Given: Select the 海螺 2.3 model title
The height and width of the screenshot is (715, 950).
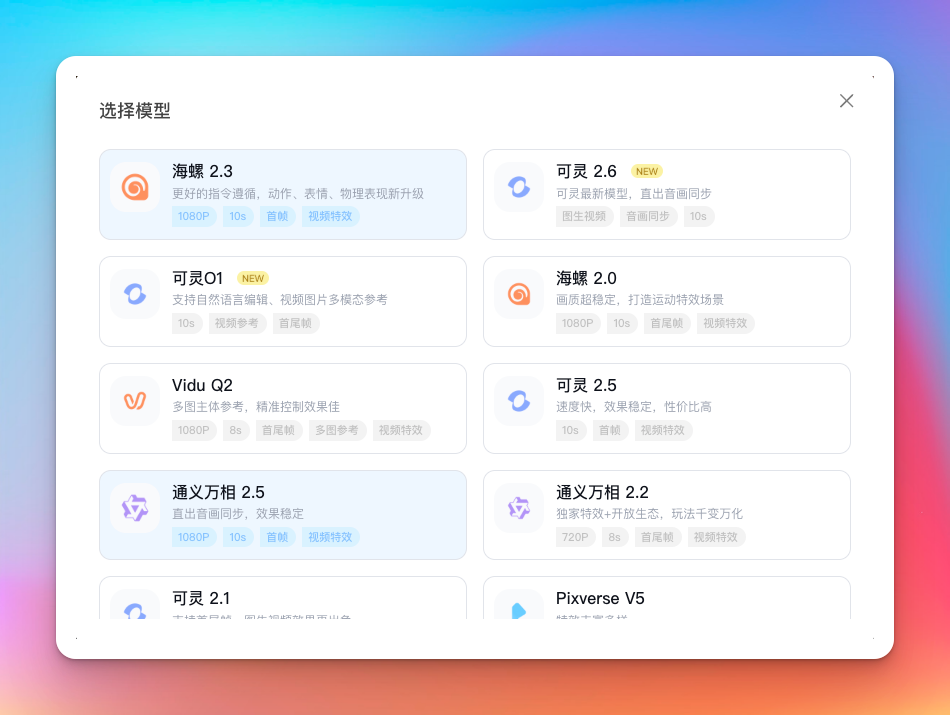Looking at the screenshot, I should tap(202, 171).
